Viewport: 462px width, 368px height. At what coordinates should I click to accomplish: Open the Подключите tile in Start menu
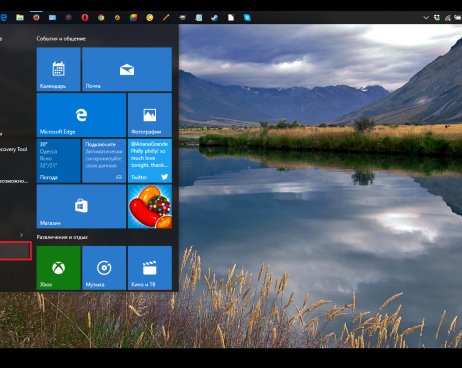tap(104, 161)
